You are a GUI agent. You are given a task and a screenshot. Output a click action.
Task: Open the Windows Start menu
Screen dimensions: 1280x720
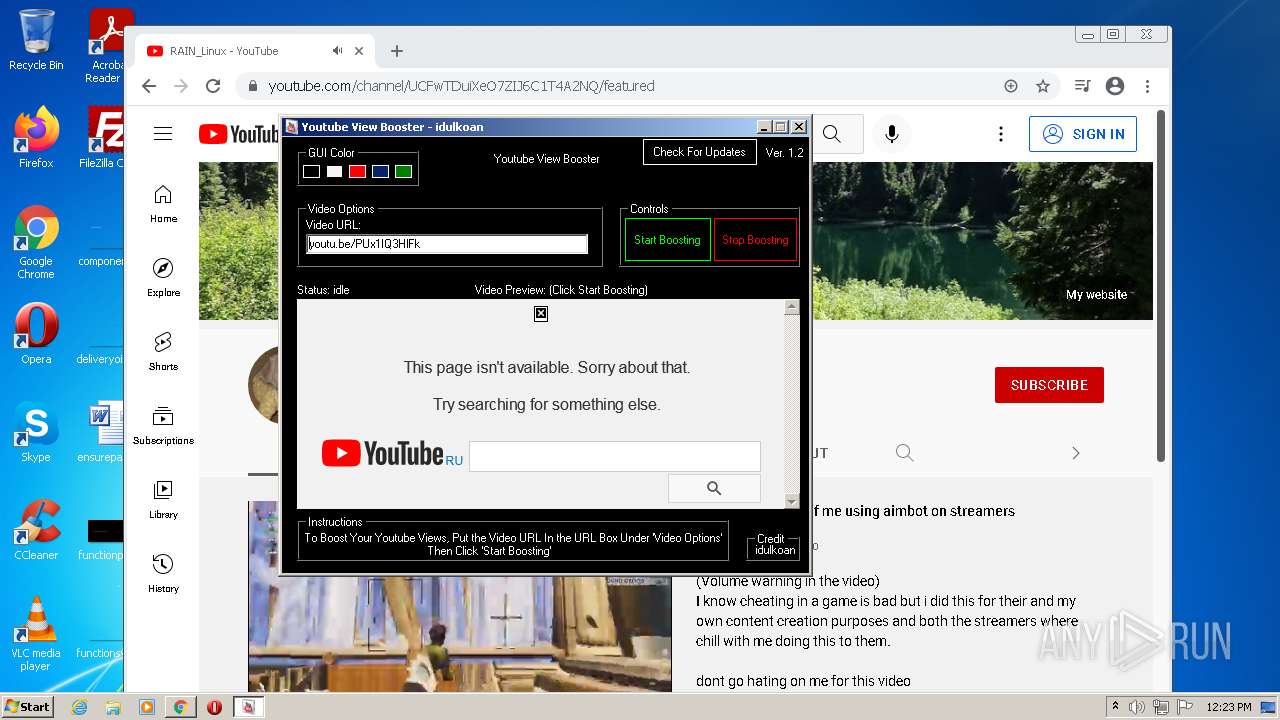click(28, 706)
